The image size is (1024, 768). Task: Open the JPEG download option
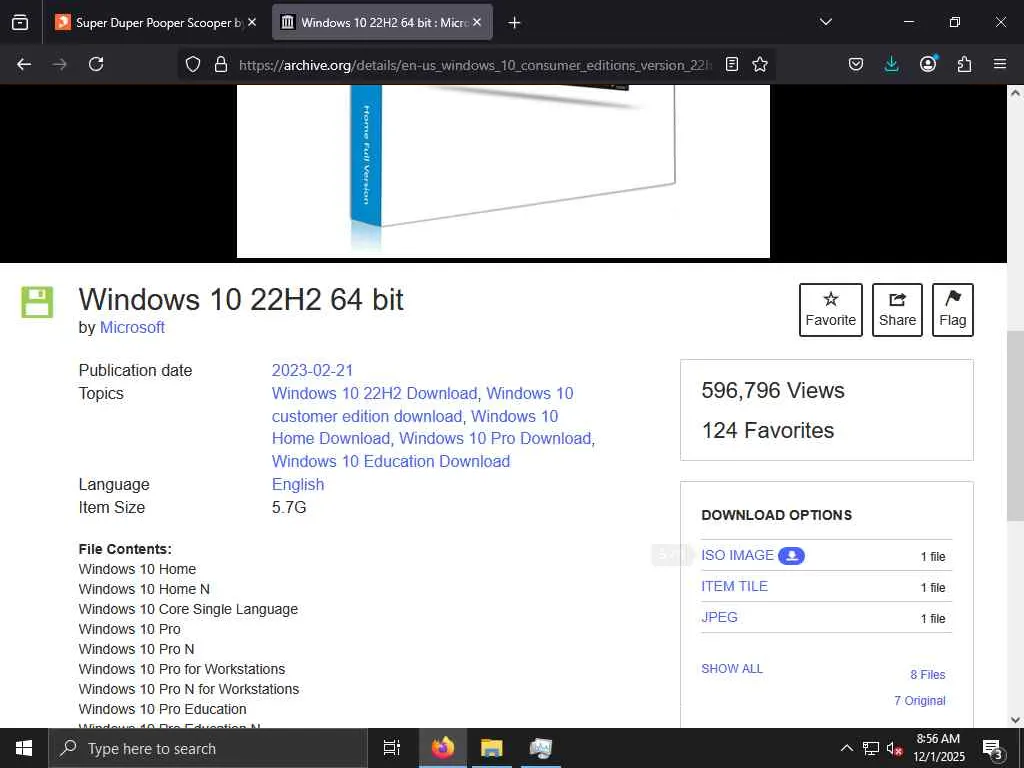719,617
